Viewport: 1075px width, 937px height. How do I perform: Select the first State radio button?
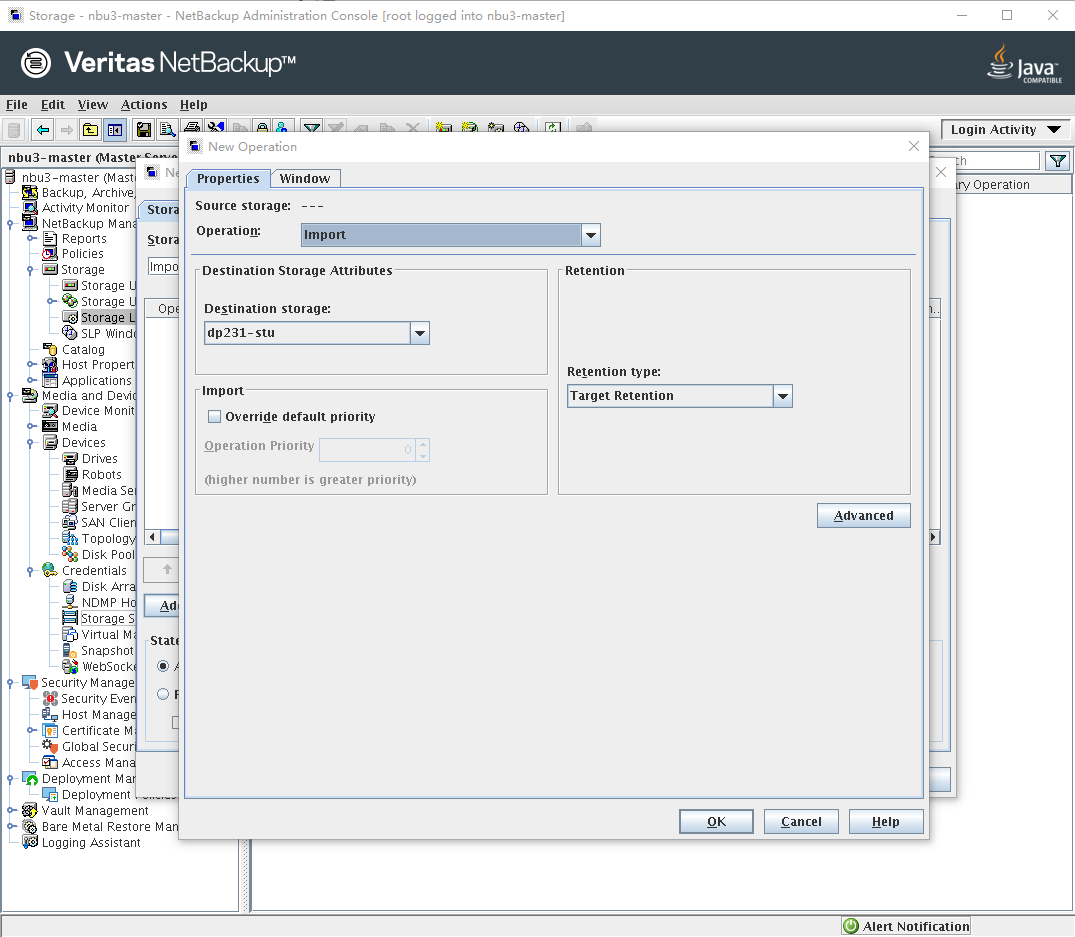163,666
